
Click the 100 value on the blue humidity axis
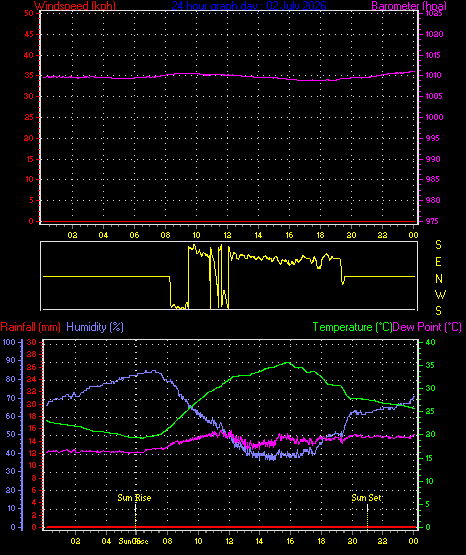[x=9, y=342]
